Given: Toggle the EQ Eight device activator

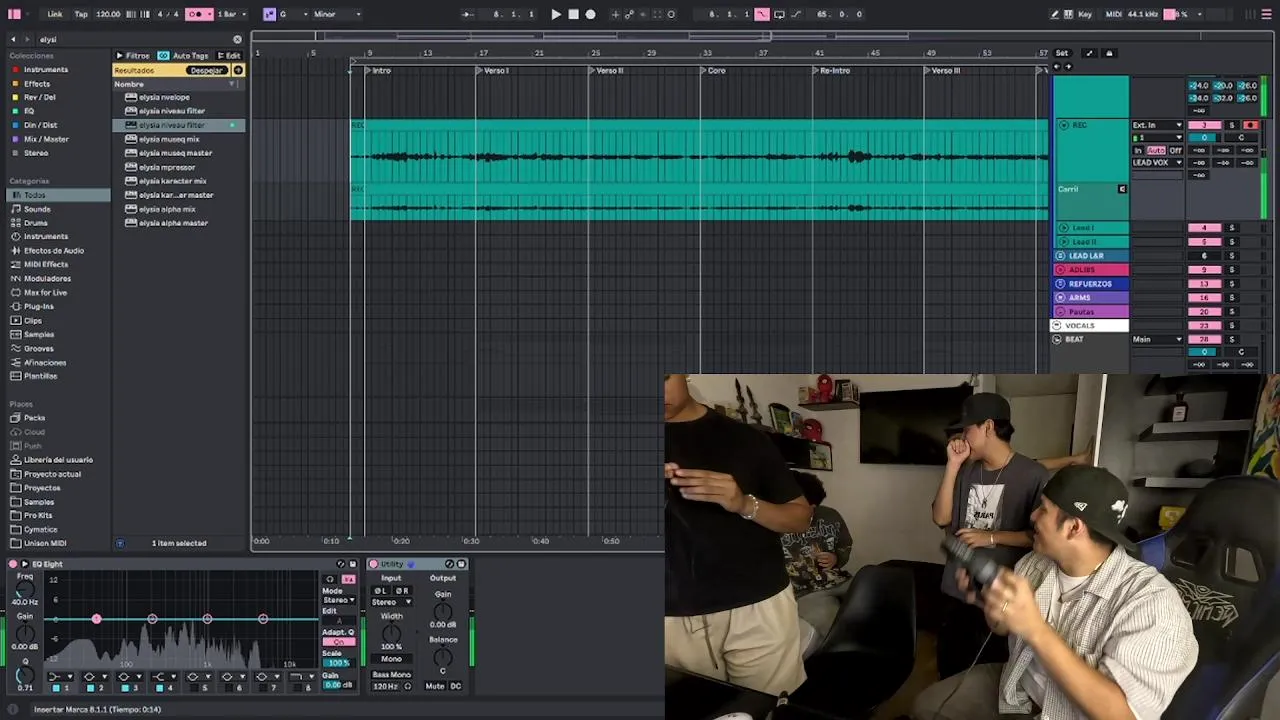Looking at the screenshot, I should [x=13, y=564].
